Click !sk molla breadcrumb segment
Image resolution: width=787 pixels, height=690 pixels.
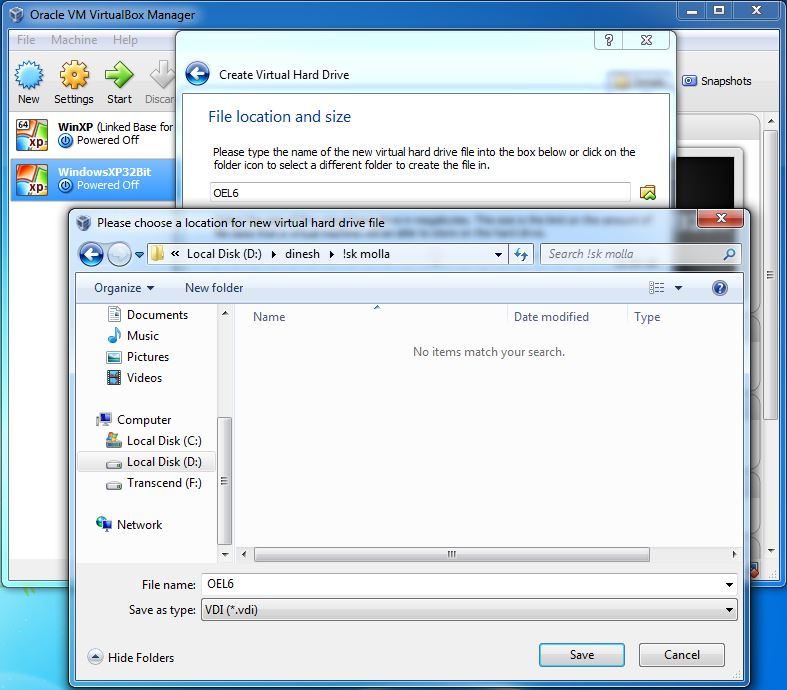(366, 254)
